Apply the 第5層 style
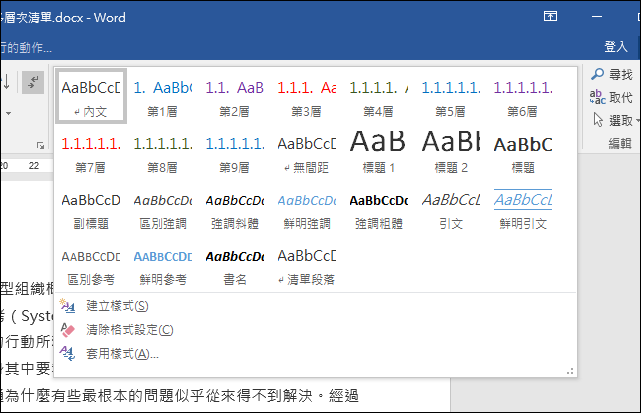 click(450, 97)
